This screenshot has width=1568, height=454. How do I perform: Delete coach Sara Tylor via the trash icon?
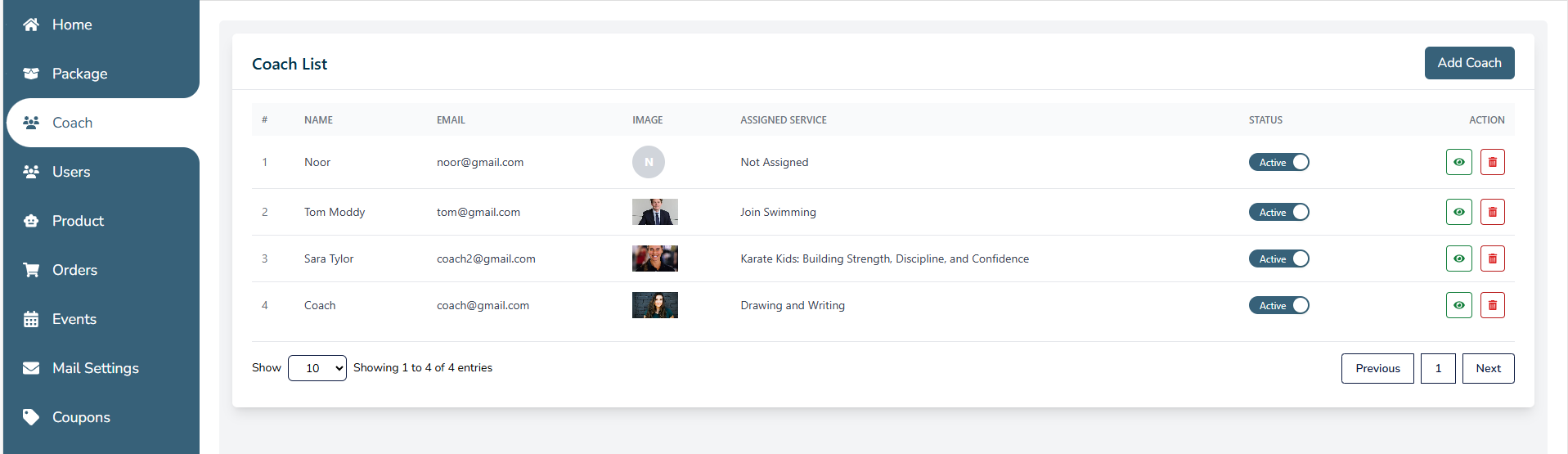pos(1492,258)
